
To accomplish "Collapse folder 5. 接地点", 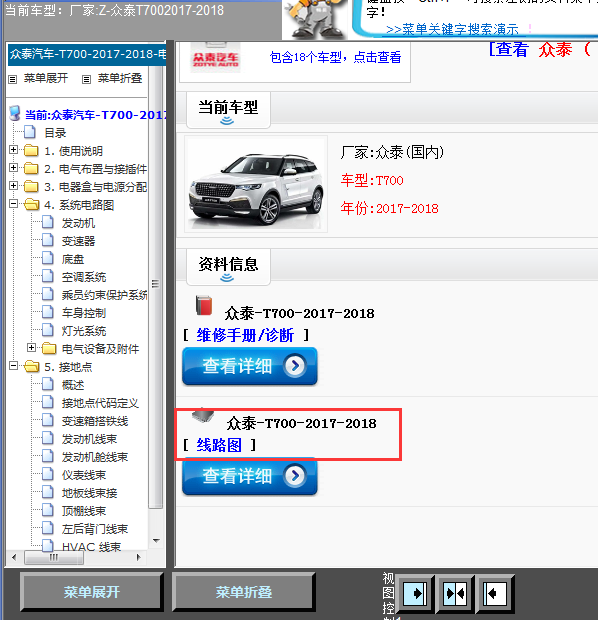I will click(13, 365).
